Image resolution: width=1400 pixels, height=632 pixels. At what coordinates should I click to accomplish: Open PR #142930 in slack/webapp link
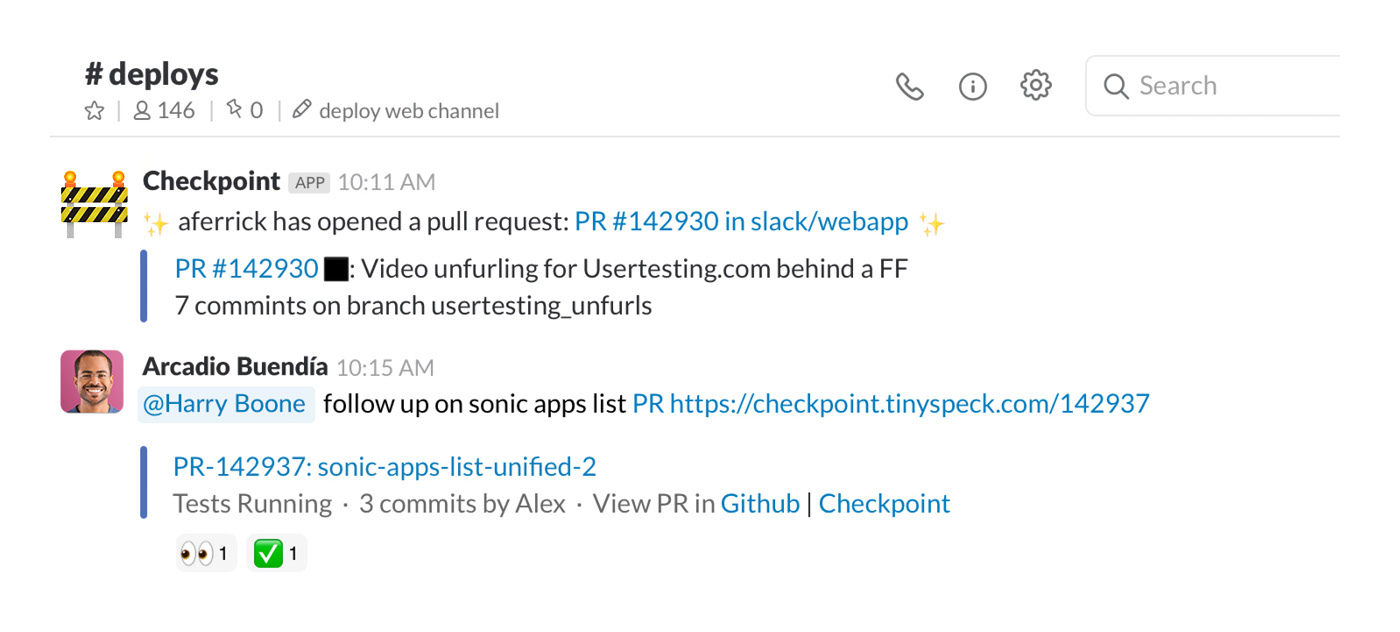click(x=741, y=222)
